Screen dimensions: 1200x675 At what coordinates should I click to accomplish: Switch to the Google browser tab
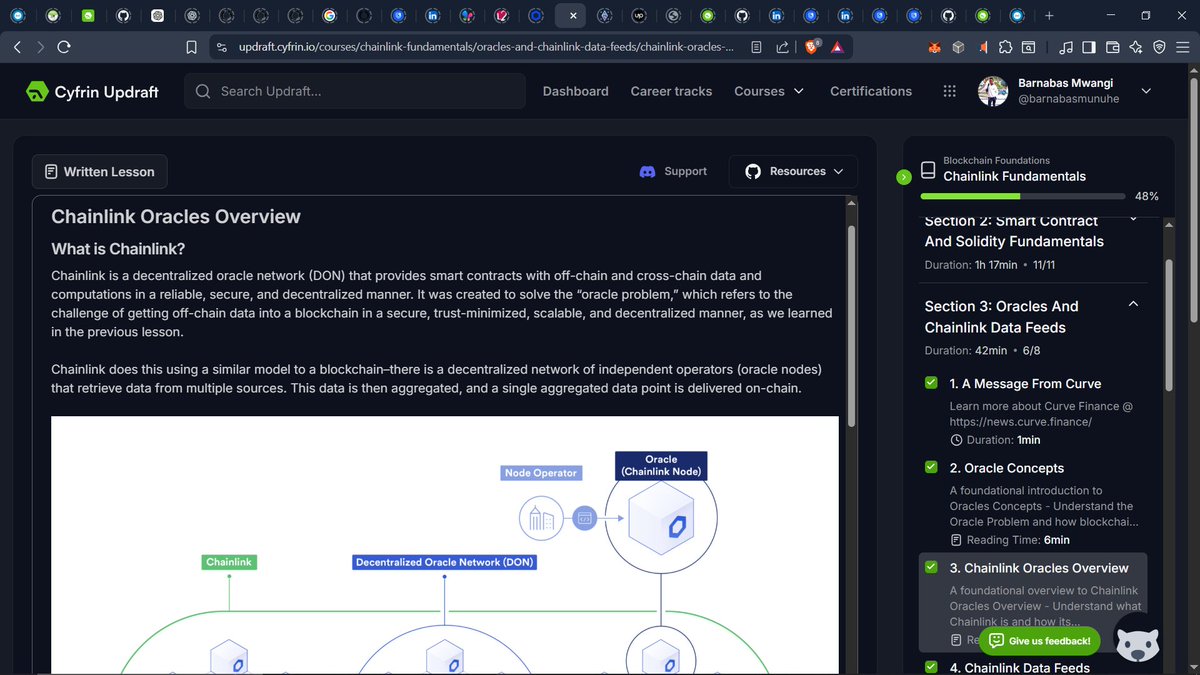coord(330,16)
